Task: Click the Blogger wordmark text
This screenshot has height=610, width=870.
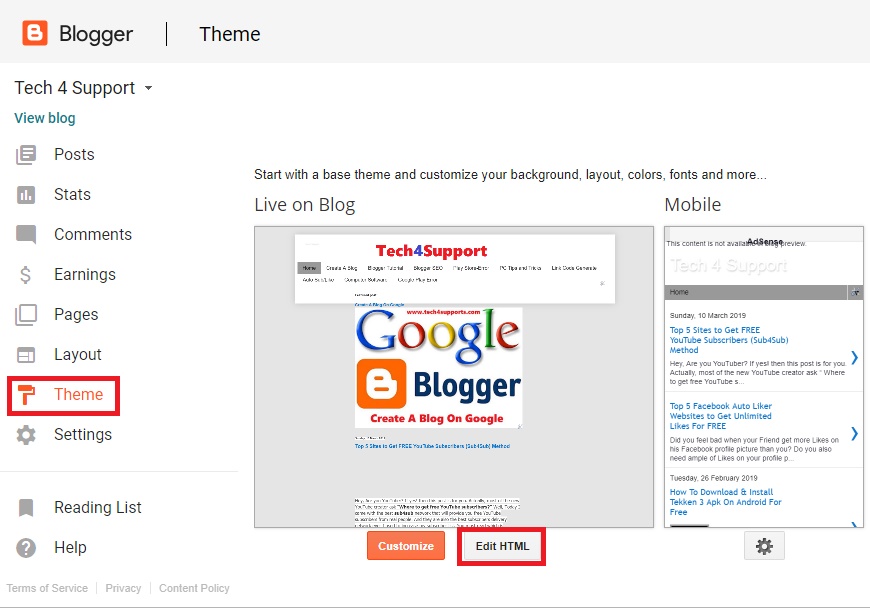Action: (x=96, y=34)
